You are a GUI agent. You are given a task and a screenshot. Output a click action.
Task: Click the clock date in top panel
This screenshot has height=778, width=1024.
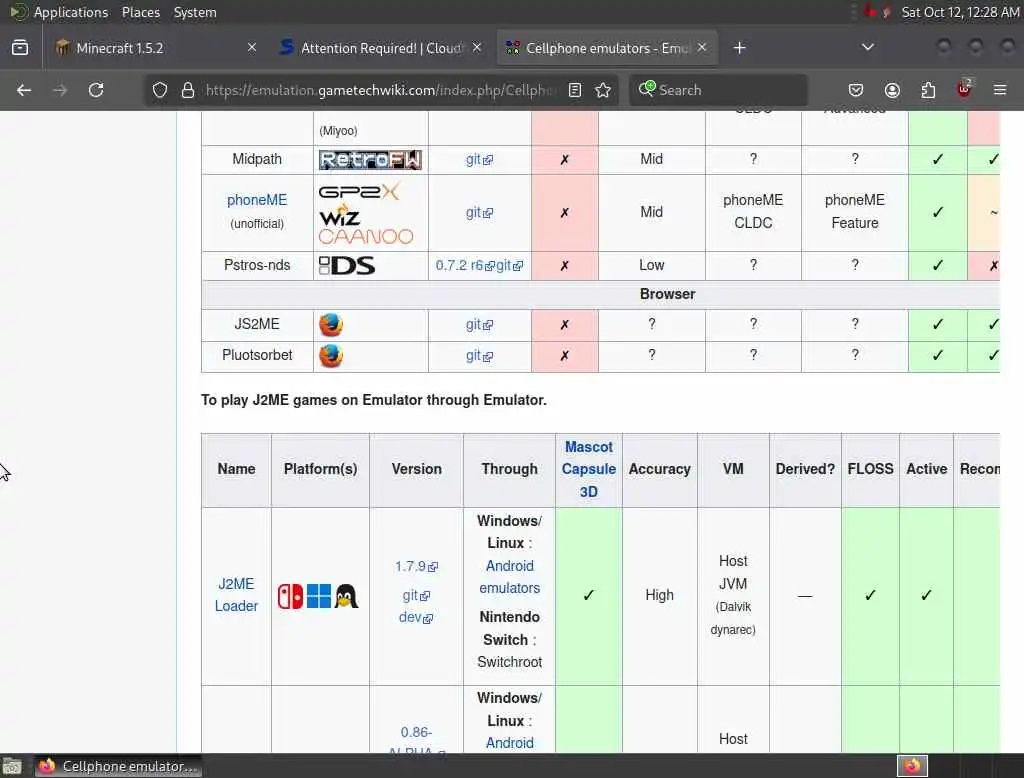point(960,12)
